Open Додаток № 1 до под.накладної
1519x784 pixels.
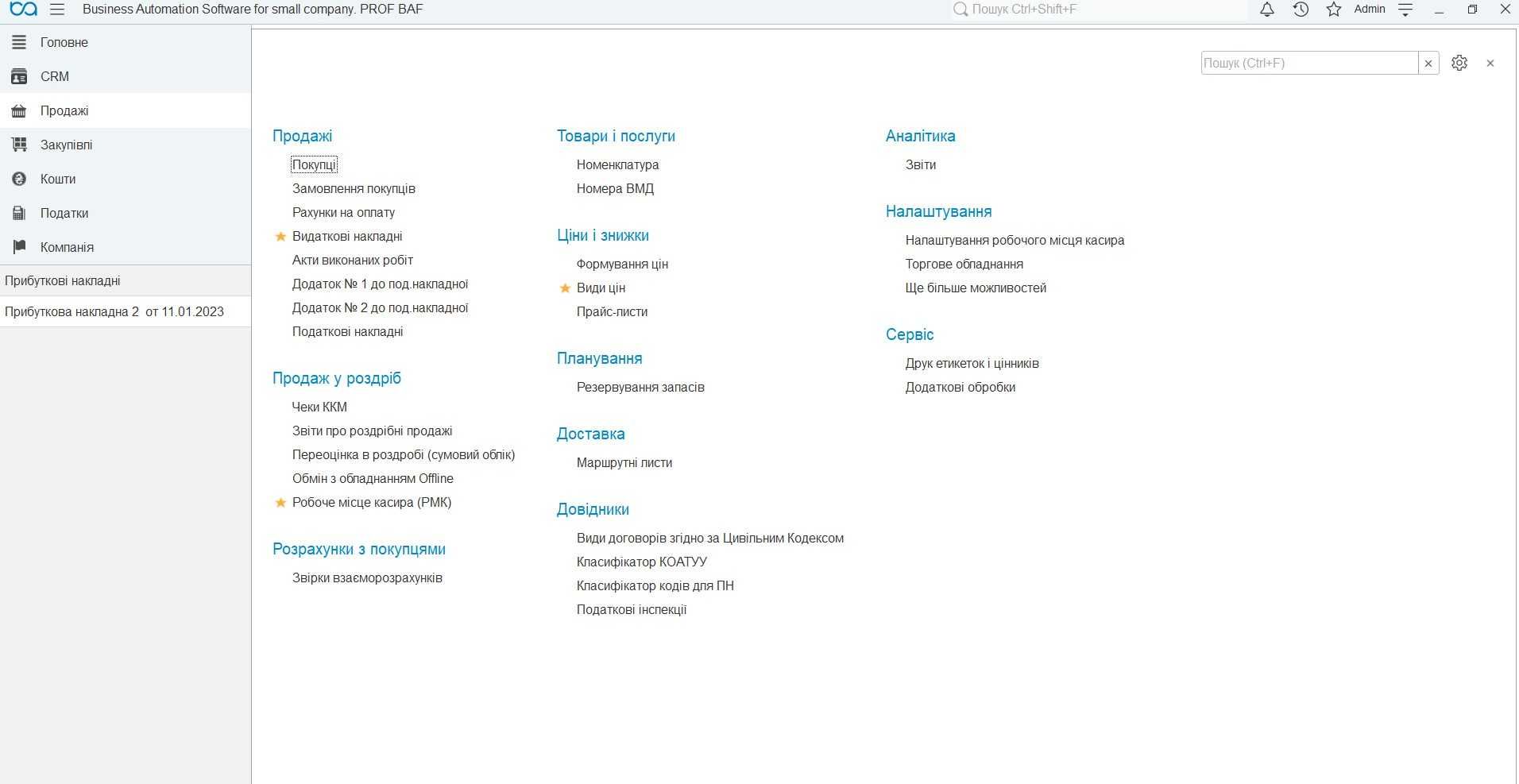pos(380,284)
